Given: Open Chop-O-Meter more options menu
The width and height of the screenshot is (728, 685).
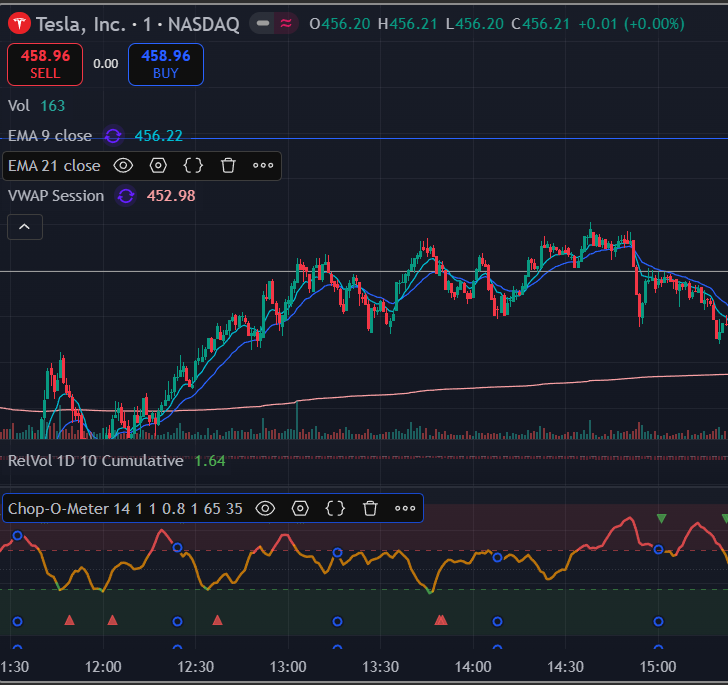Looking at the screenshot, I should tap(405, 509).
